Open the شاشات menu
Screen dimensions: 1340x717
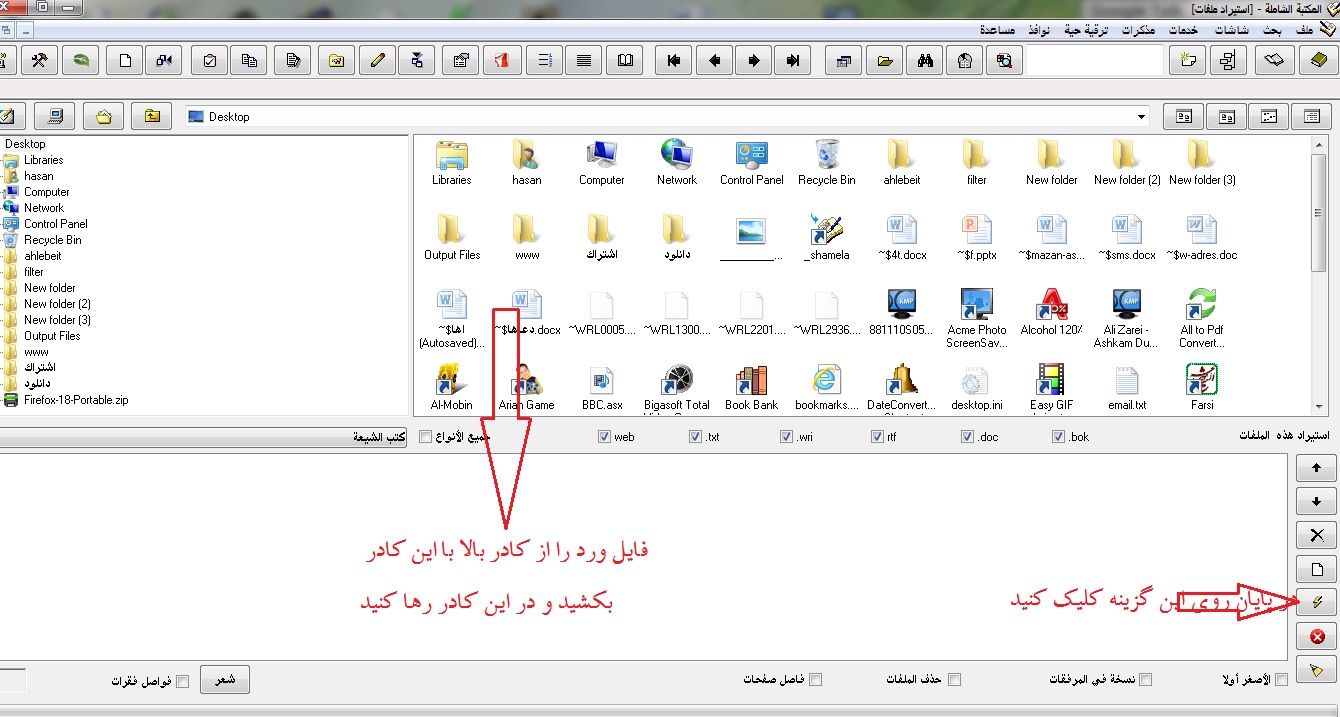tap(1231, 31)
